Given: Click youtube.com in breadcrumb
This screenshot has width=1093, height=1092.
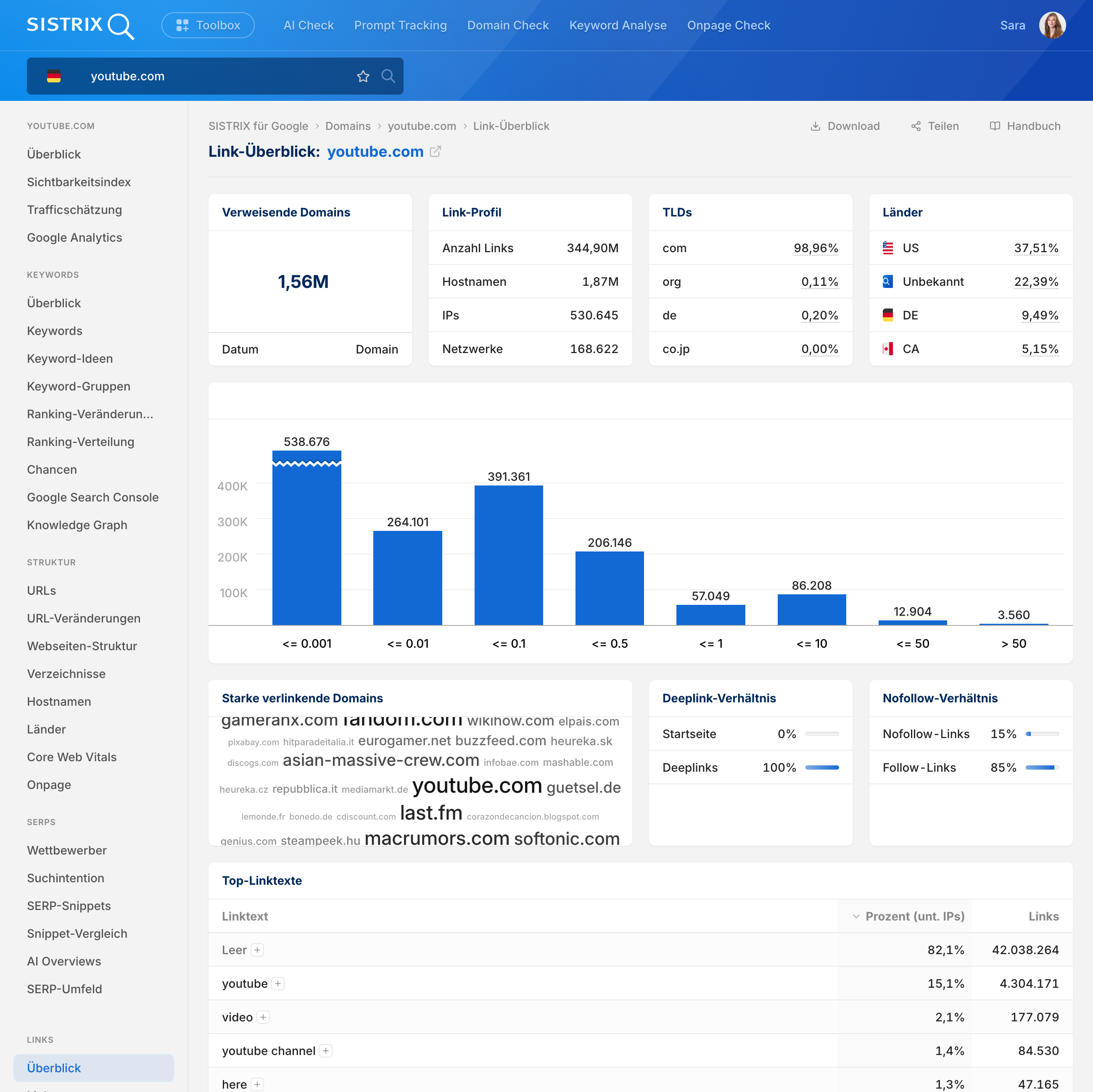Looking at the screenshot, I should pyautogui.click(x=422, y=126).
